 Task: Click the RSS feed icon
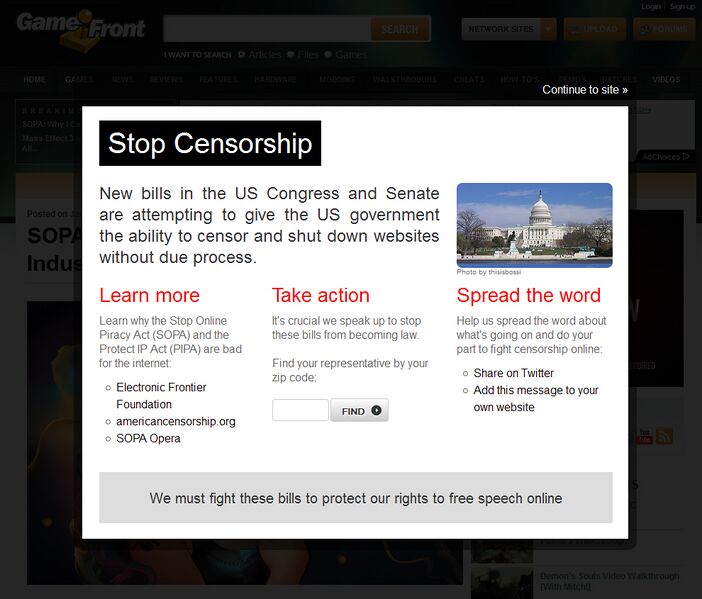click(664, 436)
